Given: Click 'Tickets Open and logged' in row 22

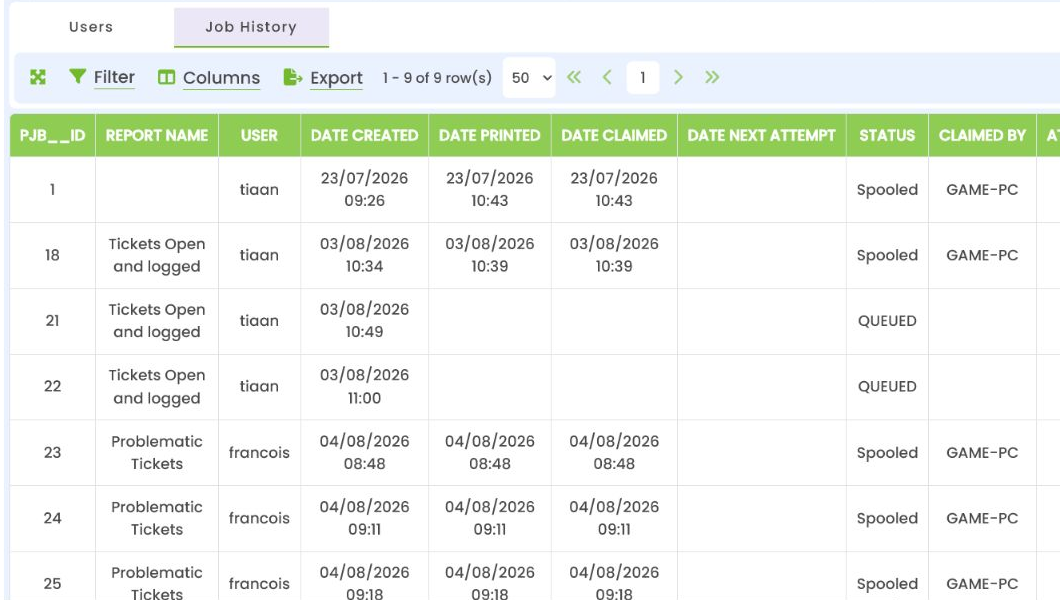Looking at the screenshot, I should tap(157, 386).
